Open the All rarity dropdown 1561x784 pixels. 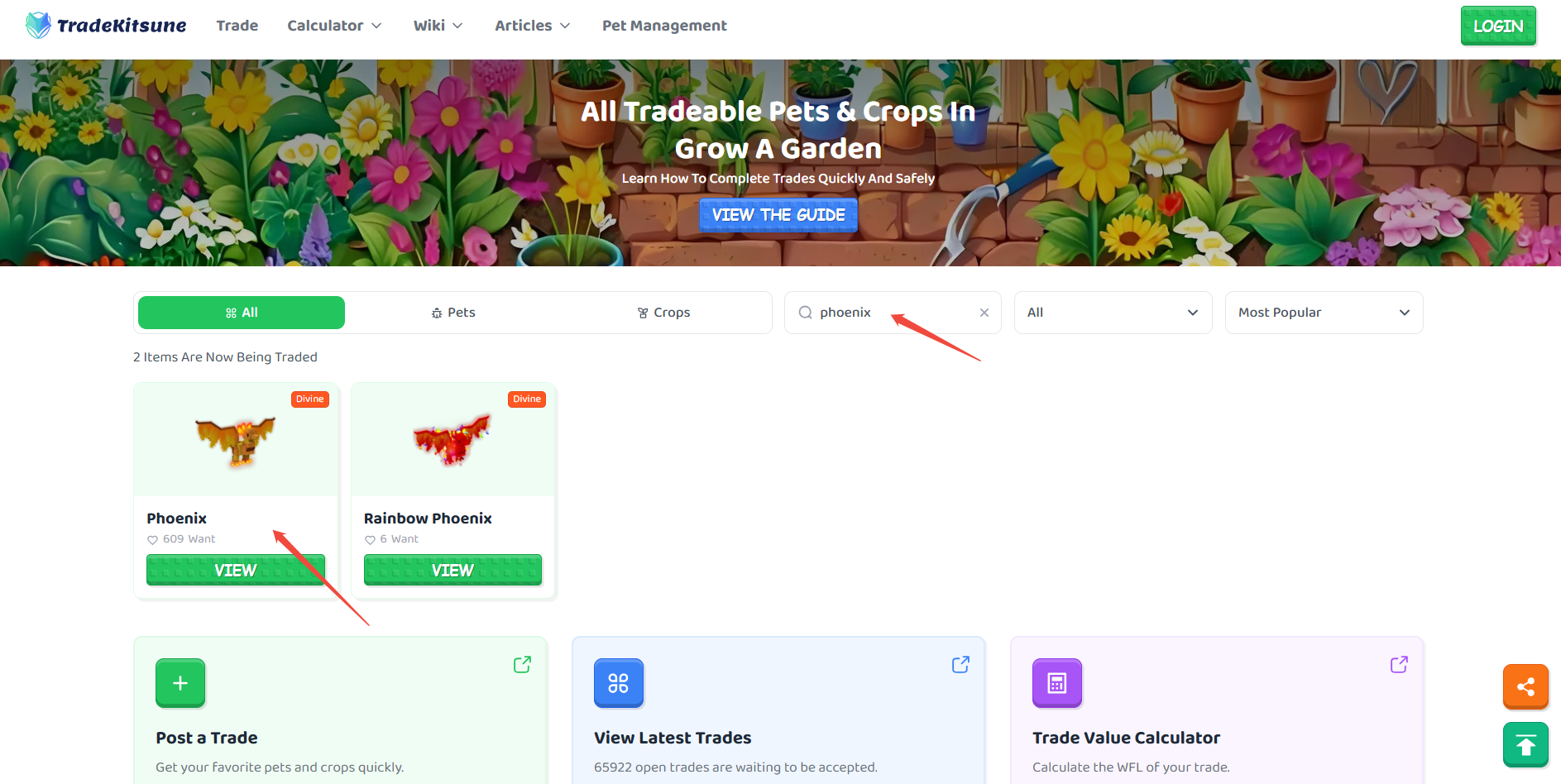point(1113,313)
